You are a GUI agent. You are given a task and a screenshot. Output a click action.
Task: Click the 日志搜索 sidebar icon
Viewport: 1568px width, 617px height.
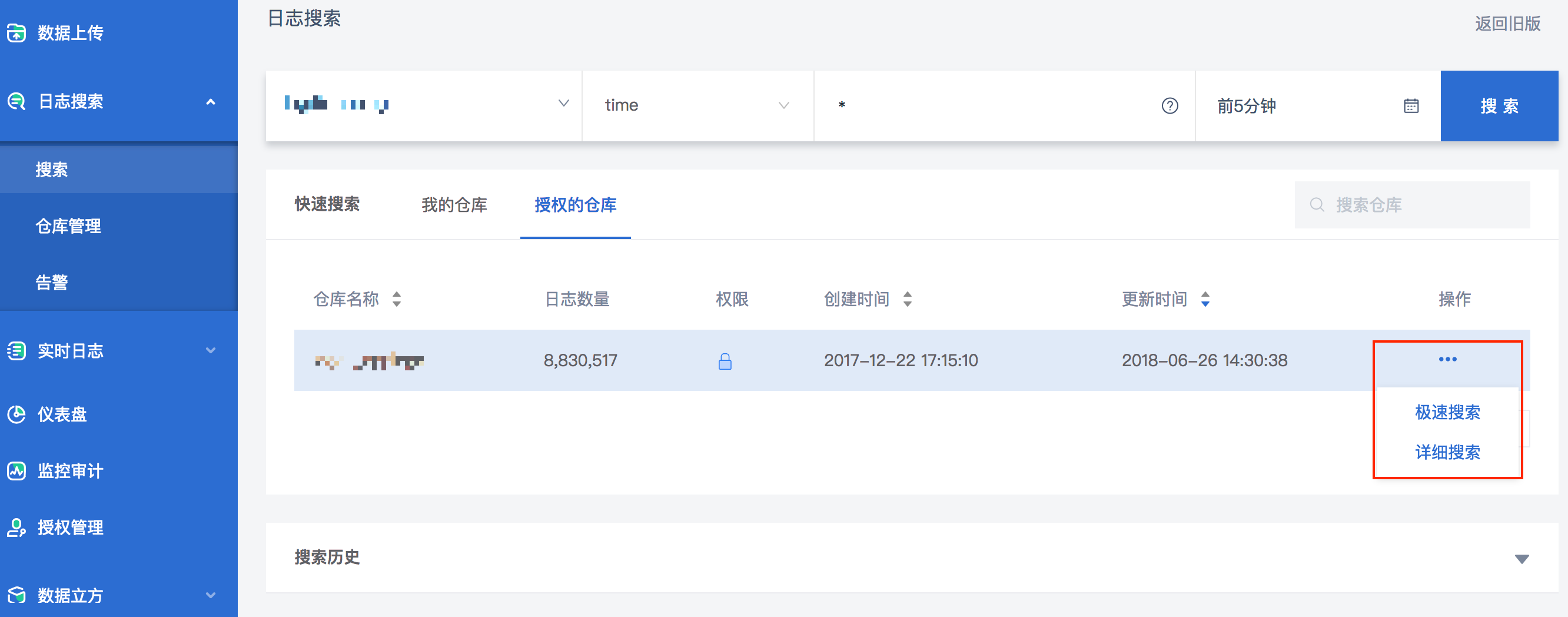(16, 101)
